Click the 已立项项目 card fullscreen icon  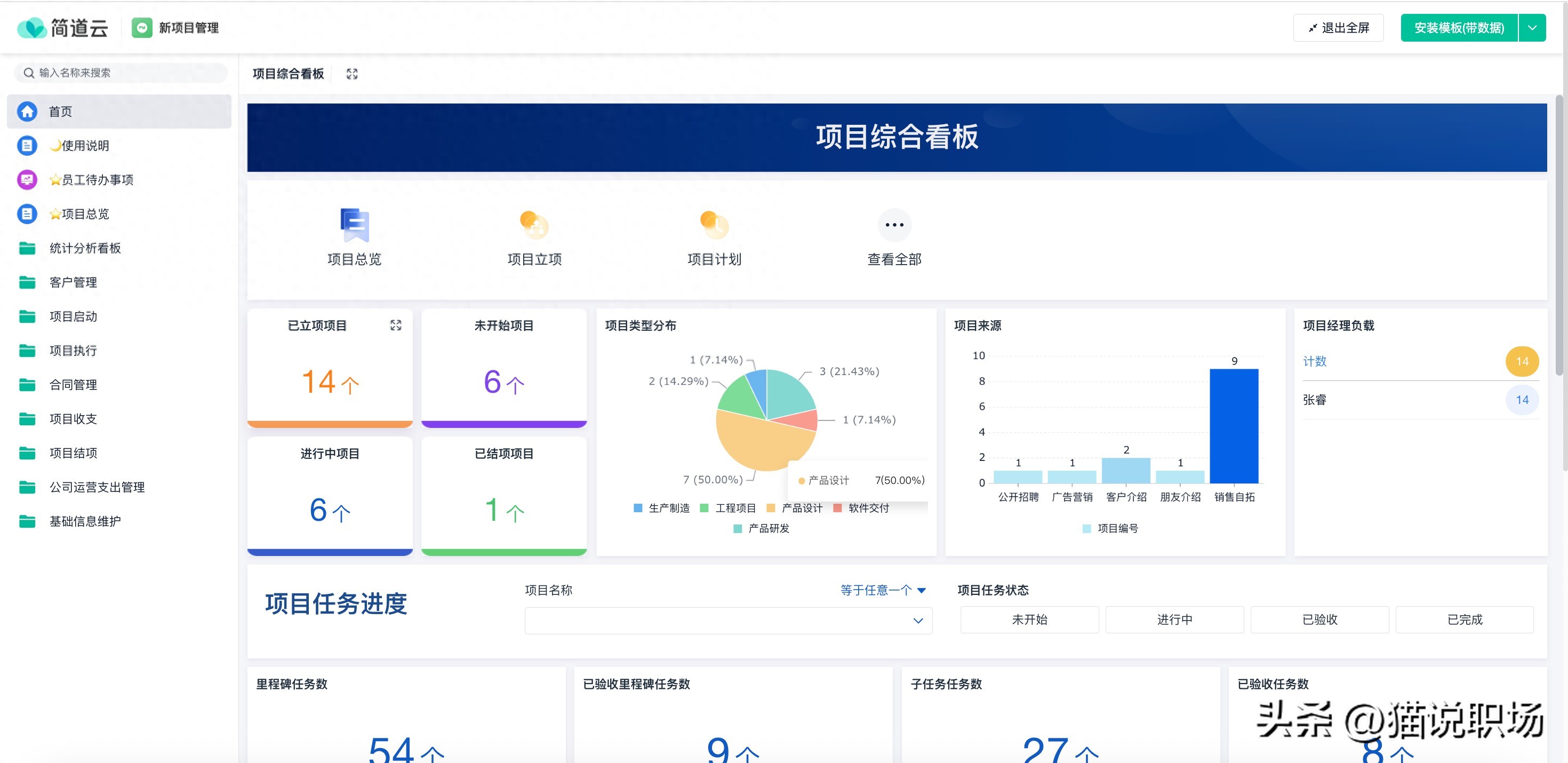[396, 325]
